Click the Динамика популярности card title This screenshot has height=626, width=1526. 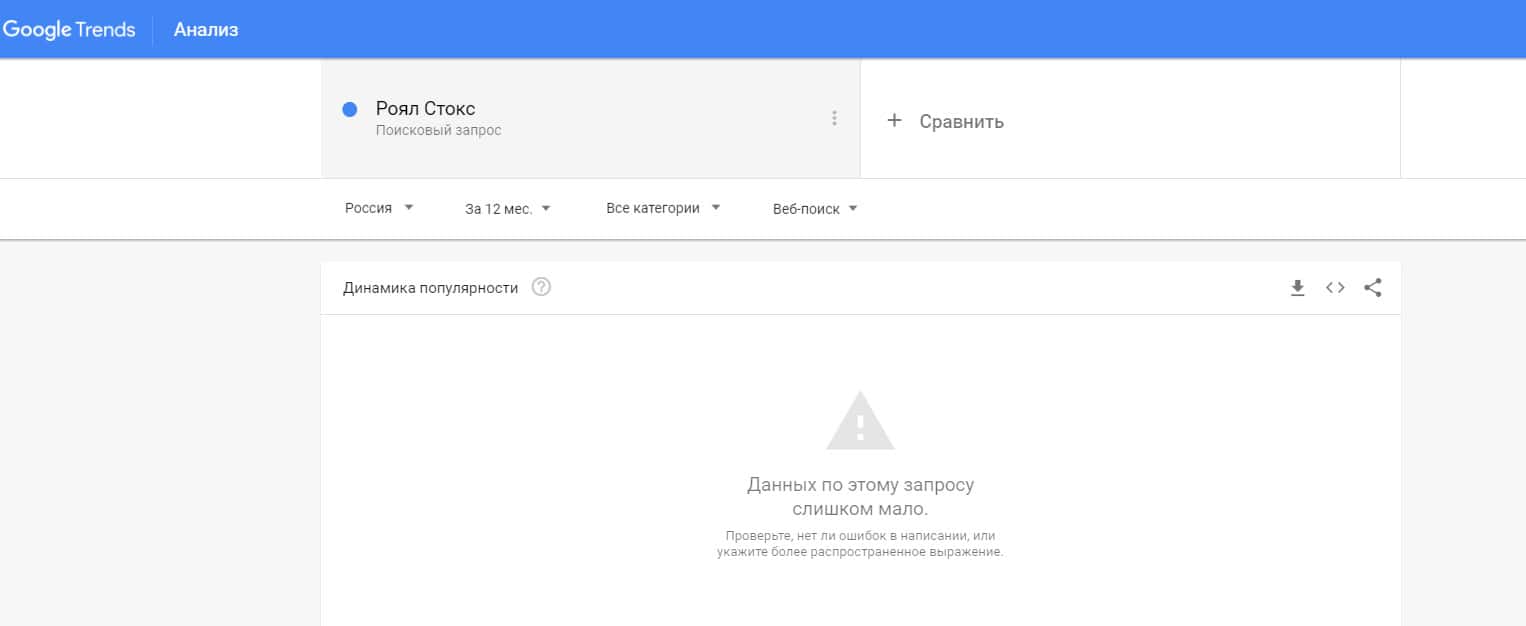point(430,288)
